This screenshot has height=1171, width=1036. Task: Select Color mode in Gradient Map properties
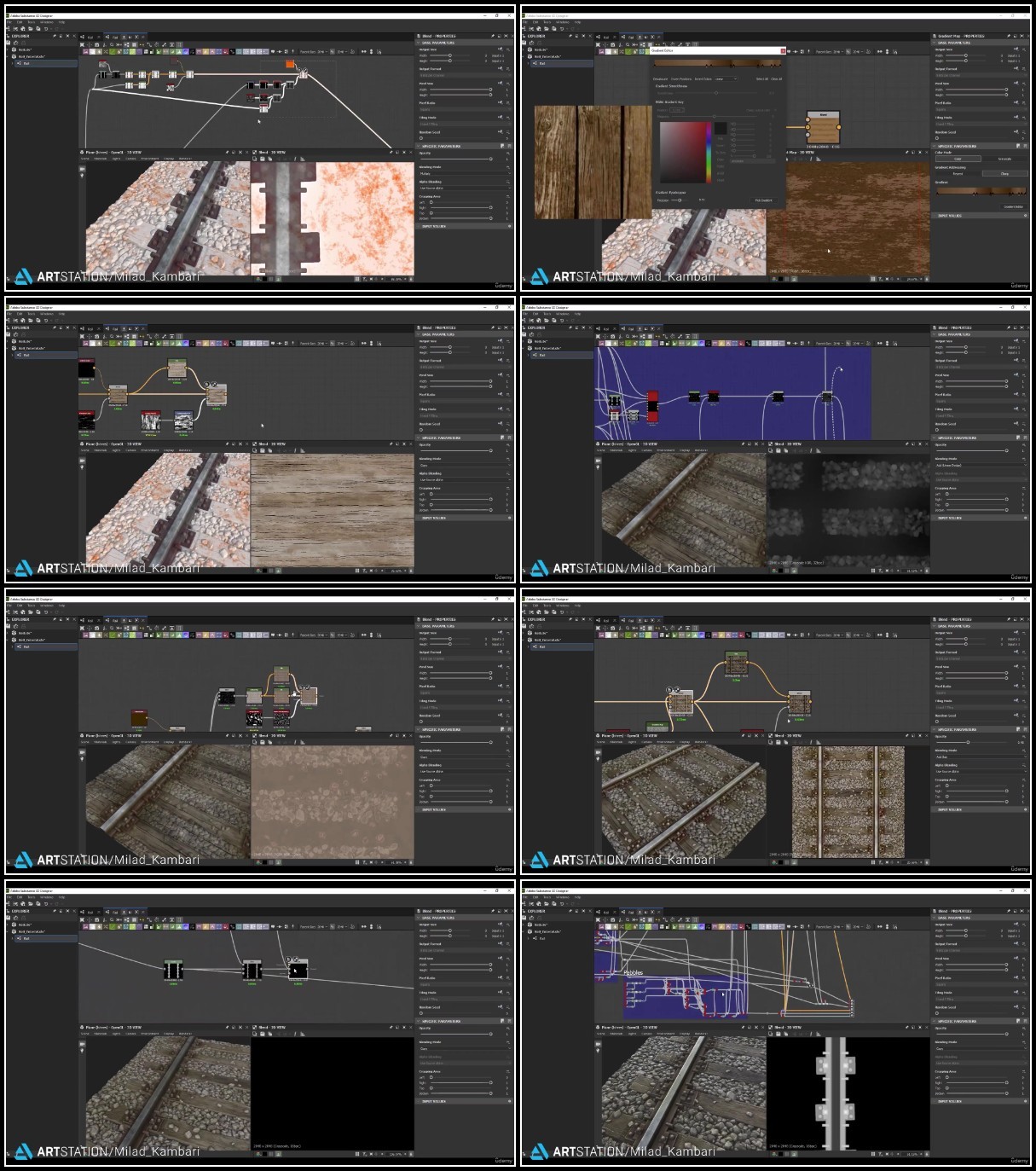957,159
